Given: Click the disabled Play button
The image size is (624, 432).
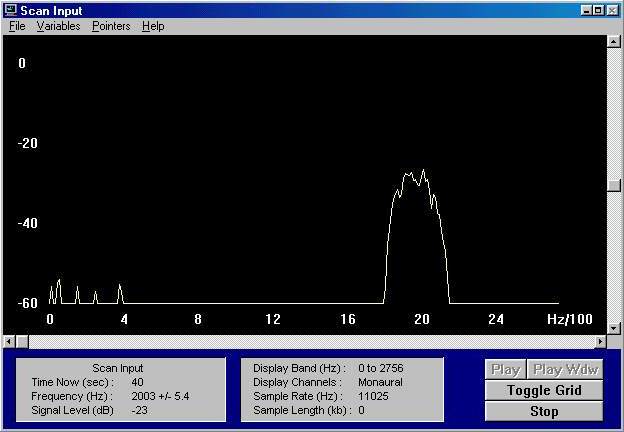Looking at the screenshot, I should pyautogui.click(x=505, y=370).
